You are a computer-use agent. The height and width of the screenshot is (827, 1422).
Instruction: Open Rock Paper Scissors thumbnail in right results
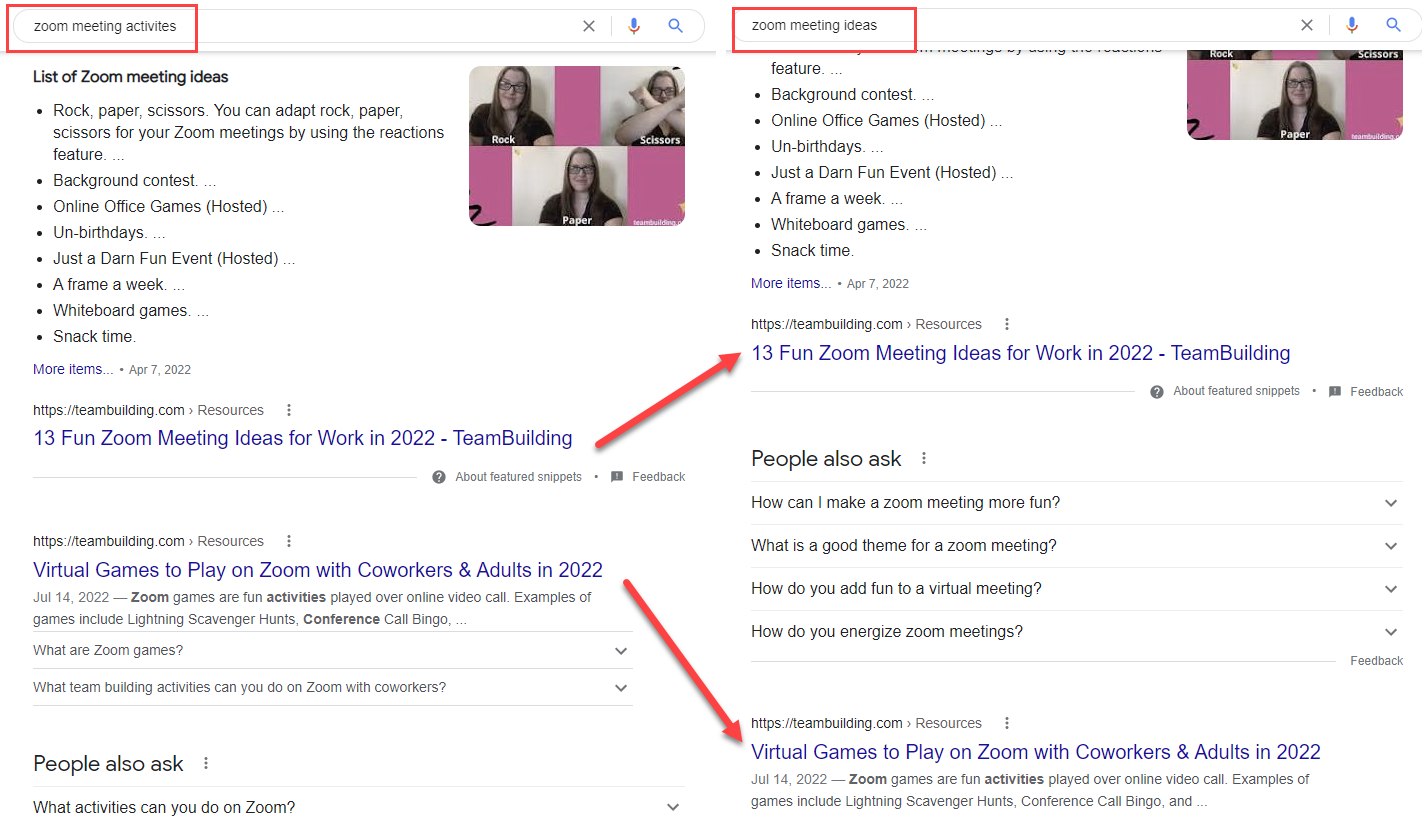point(1295,95)
